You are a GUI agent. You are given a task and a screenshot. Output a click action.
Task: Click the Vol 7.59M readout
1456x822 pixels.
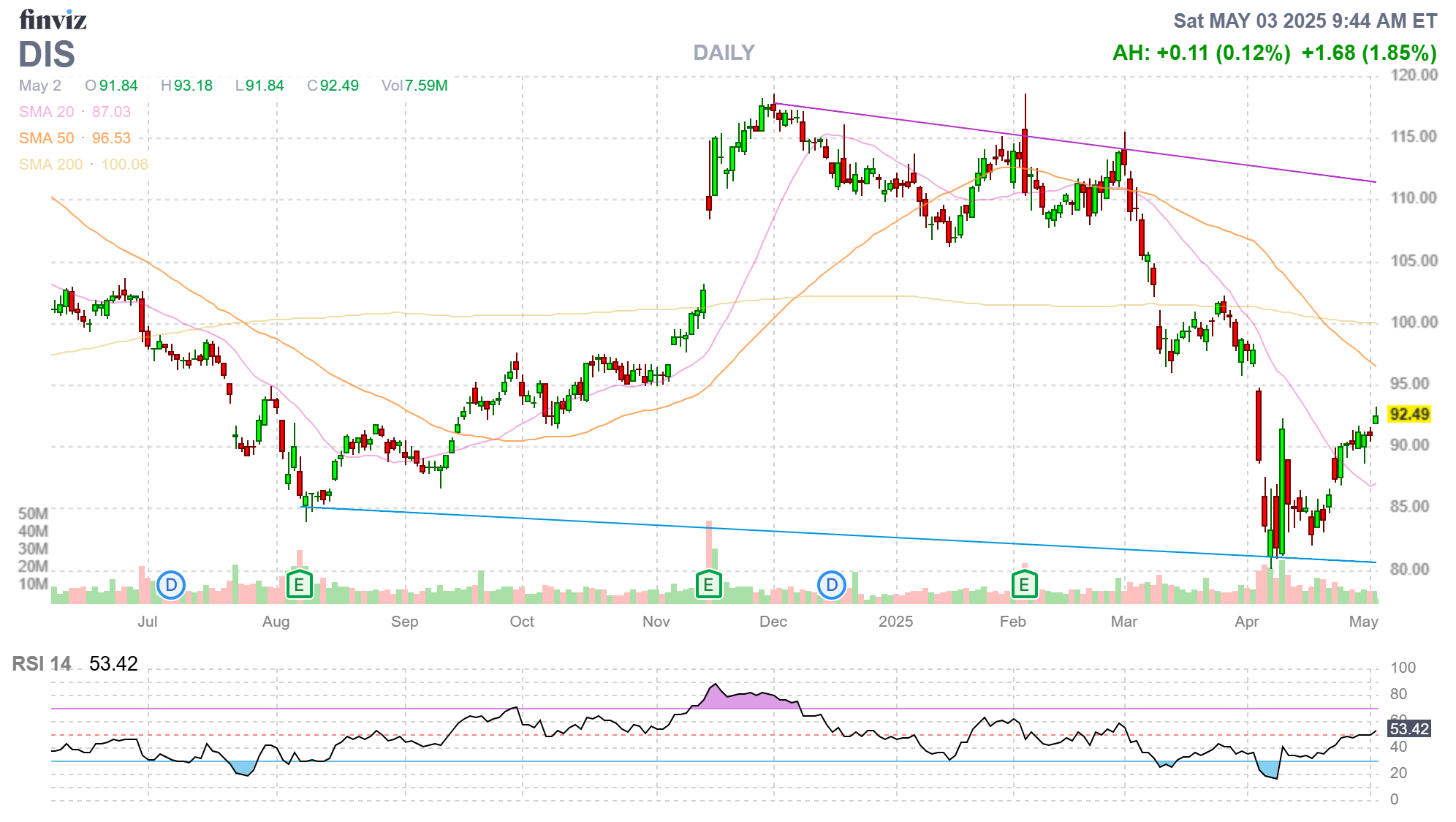(x=414, y=86)
